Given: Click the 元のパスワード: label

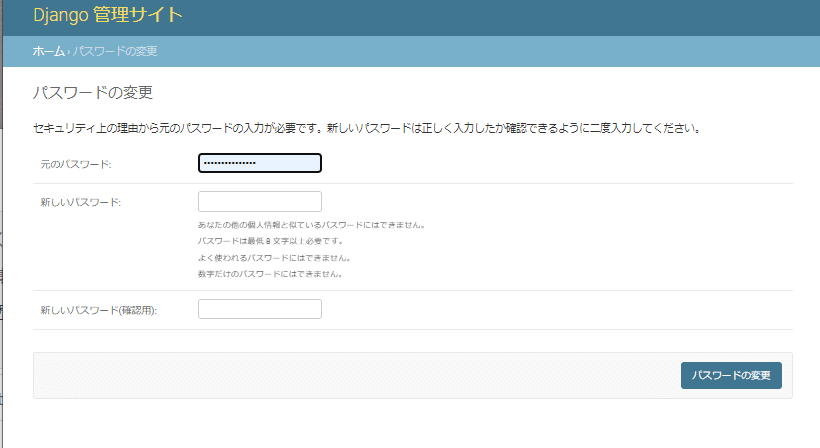Looking at the screenshot, I should tap(76, 164).
